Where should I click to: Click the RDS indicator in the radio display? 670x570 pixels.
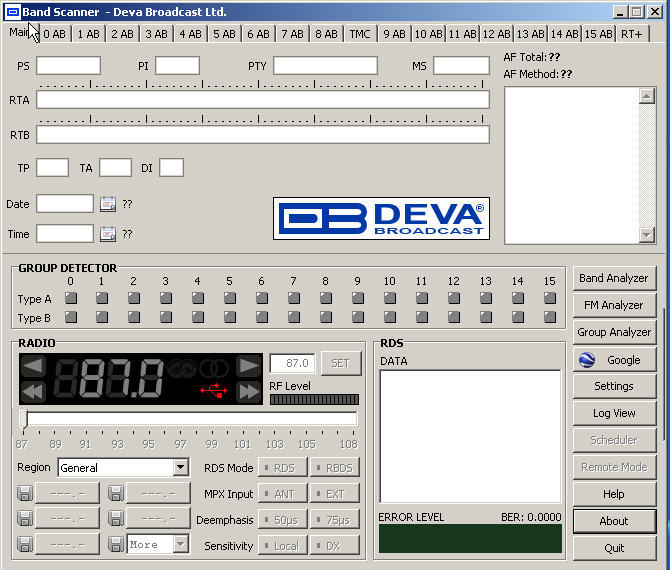[x=182, y=367]
